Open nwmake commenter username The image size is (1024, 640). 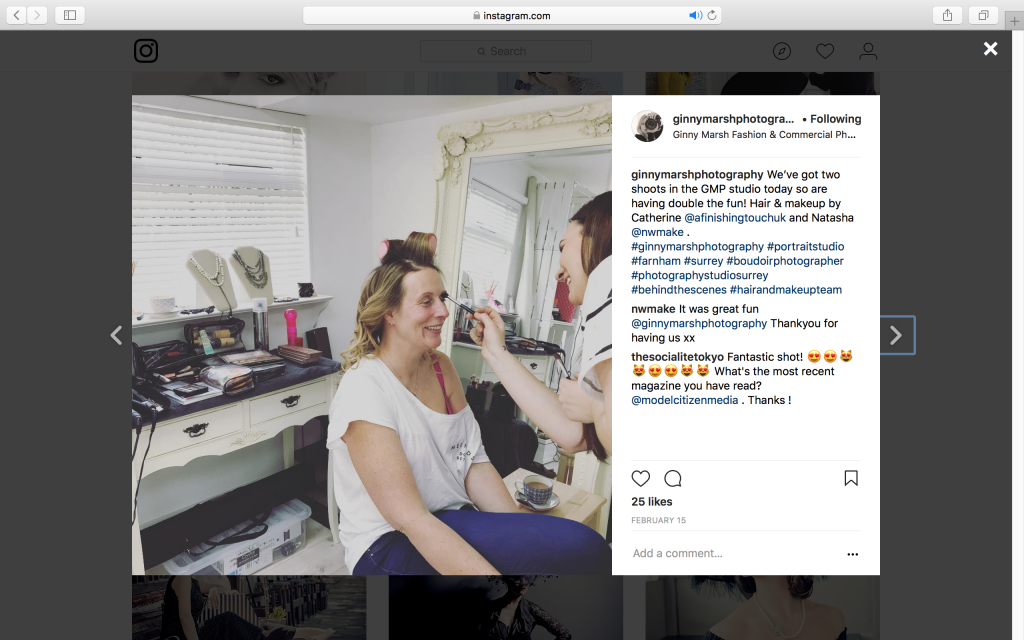(653, 309)
